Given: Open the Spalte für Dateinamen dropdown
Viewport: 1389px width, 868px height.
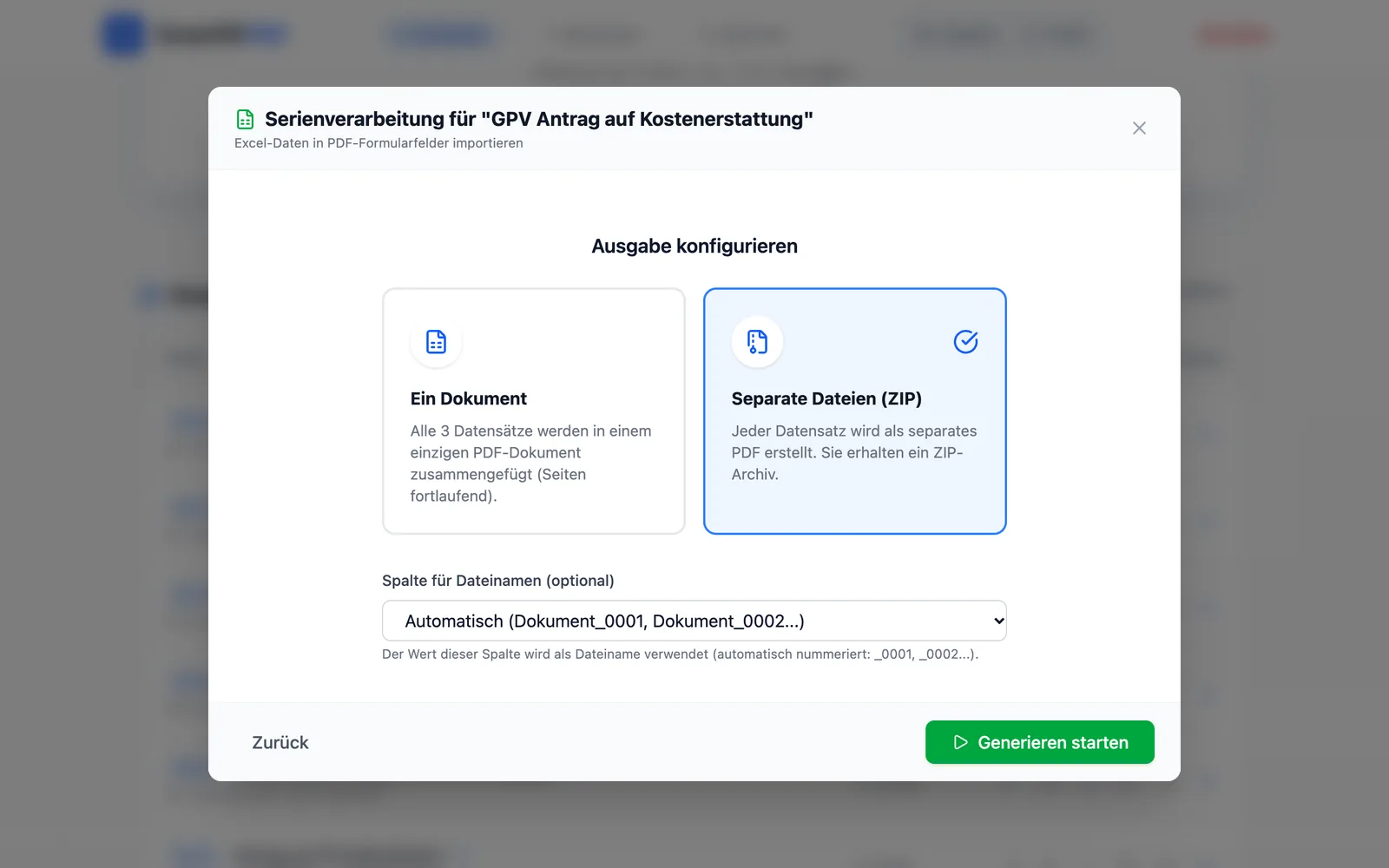Looking at the screenshot, I should click(694, 621).
